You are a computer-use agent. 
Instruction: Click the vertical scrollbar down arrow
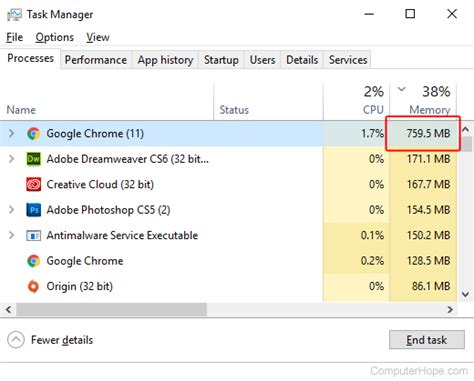(x=465, y=294)
